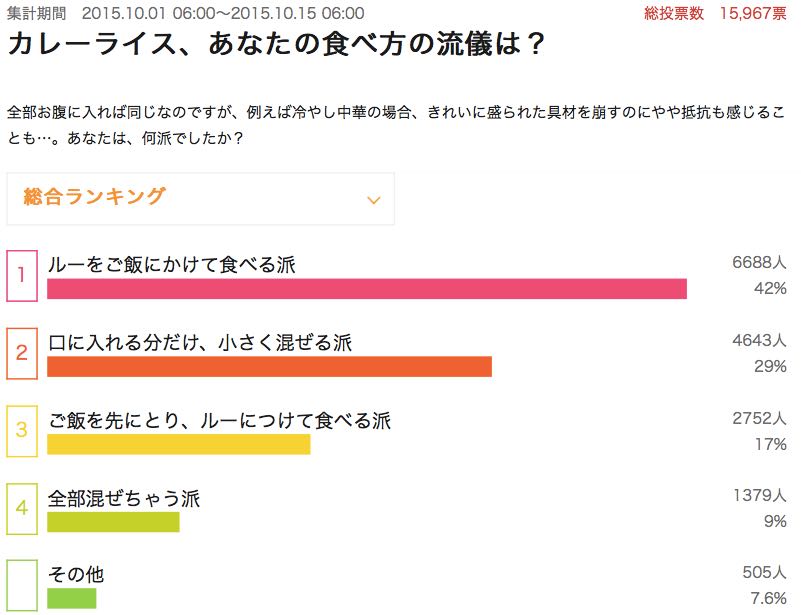Screen dimensions: 801x615
Task: Select the option 口に入れる分だけ、小さく混ぜる派
Action: (200, 343)
